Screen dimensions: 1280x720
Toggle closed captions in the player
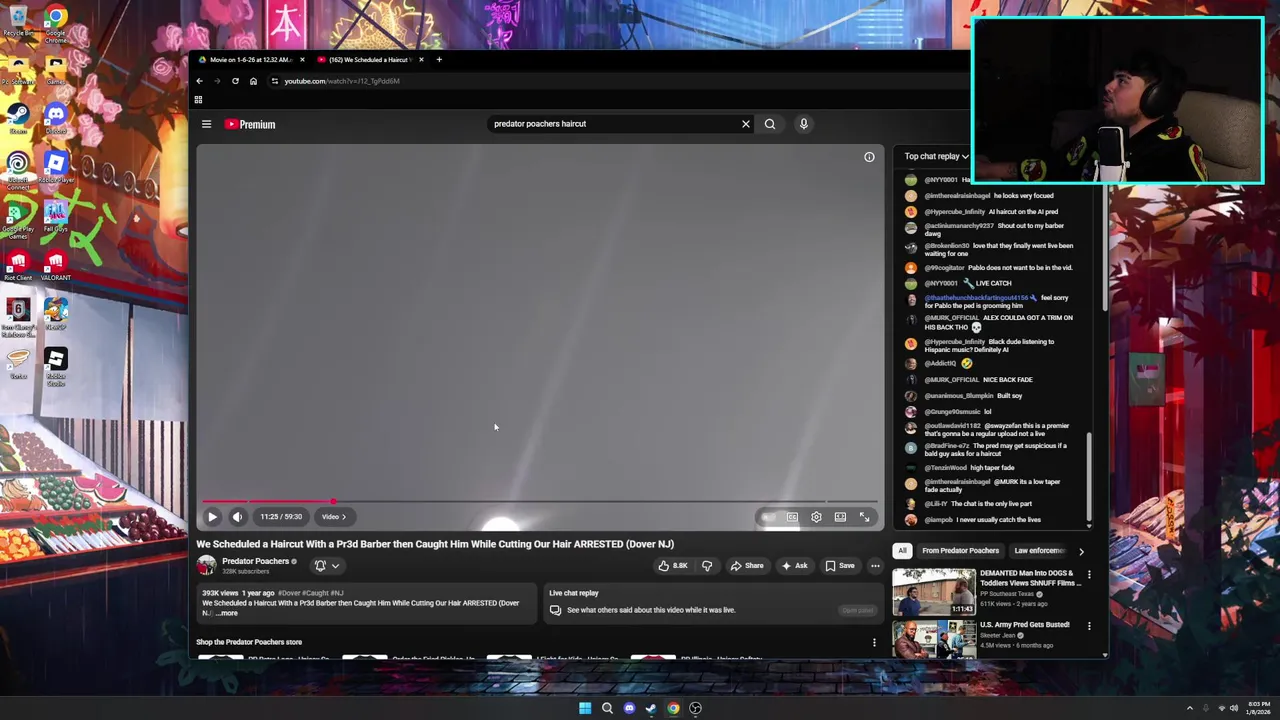(792, 517)
